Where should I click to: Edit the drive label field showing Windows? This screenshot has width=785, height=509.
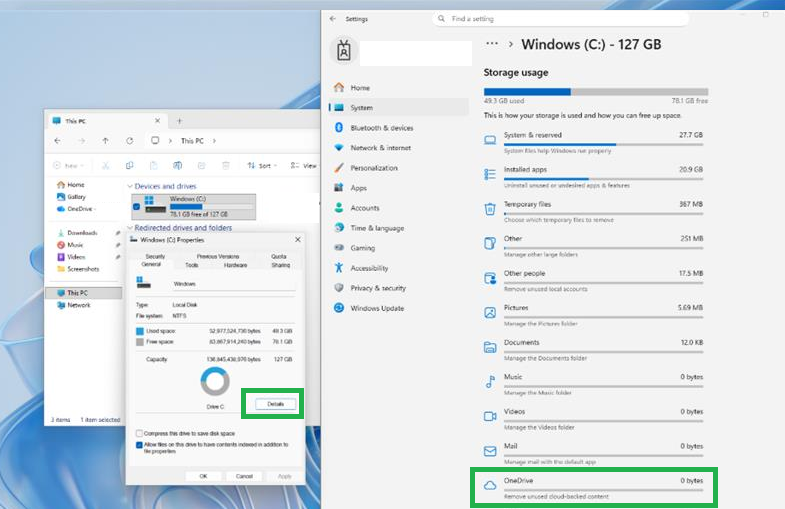(233, 284)
